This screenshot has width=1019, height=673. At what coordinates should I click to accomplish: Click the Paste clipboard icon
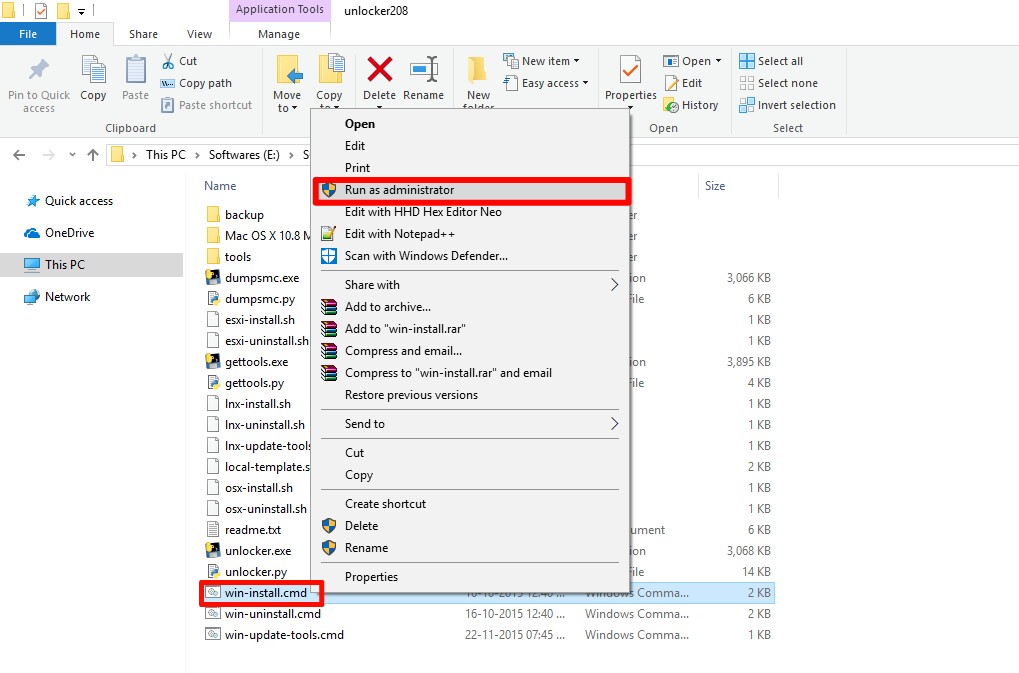point(135,70)
